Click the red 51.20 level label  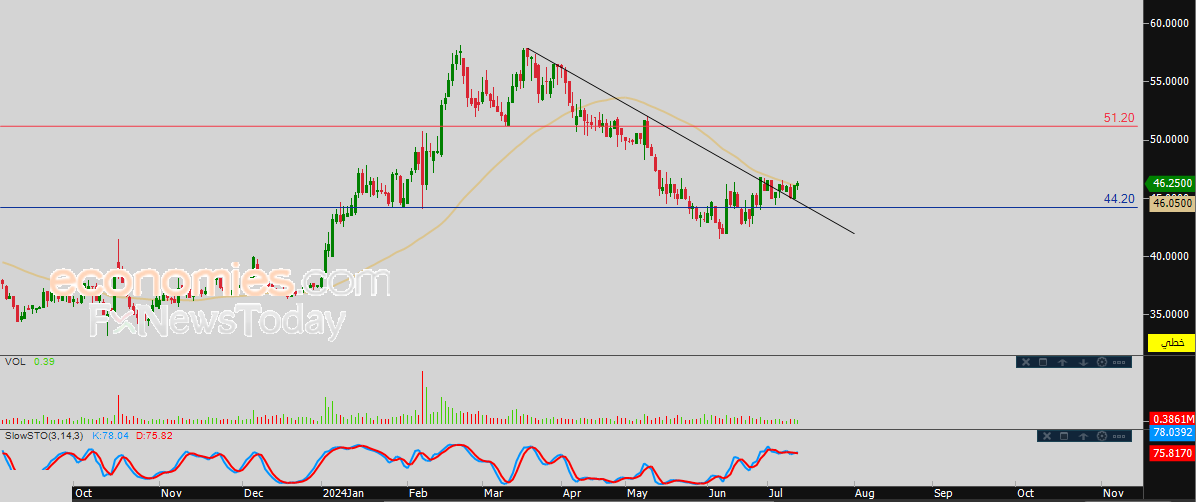(1119, 118)
